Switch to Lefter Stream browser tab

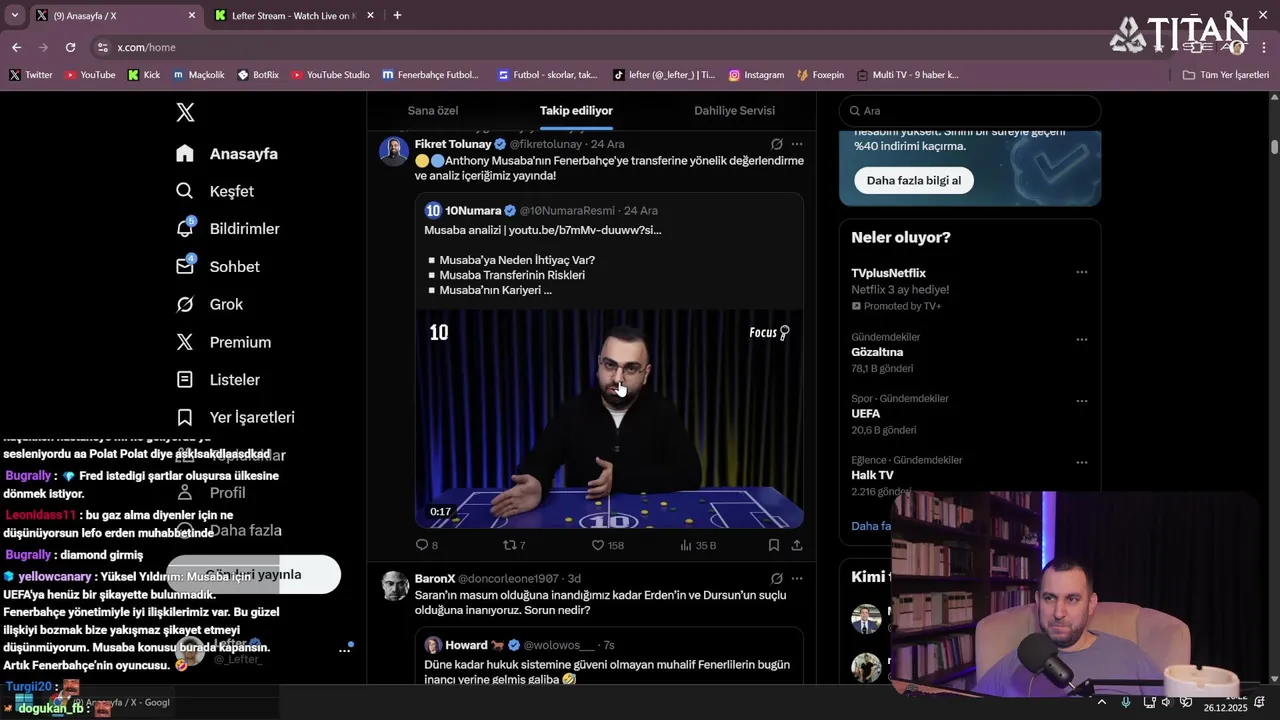coord(295,16)
